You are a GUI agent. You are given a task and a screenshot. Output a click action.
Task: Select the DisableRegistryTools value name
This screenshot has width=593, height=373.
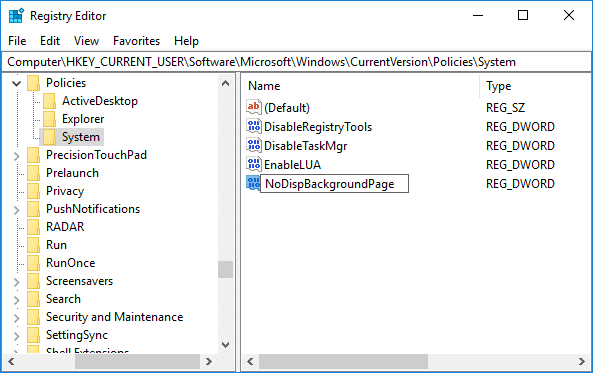(x=318, y=127)
